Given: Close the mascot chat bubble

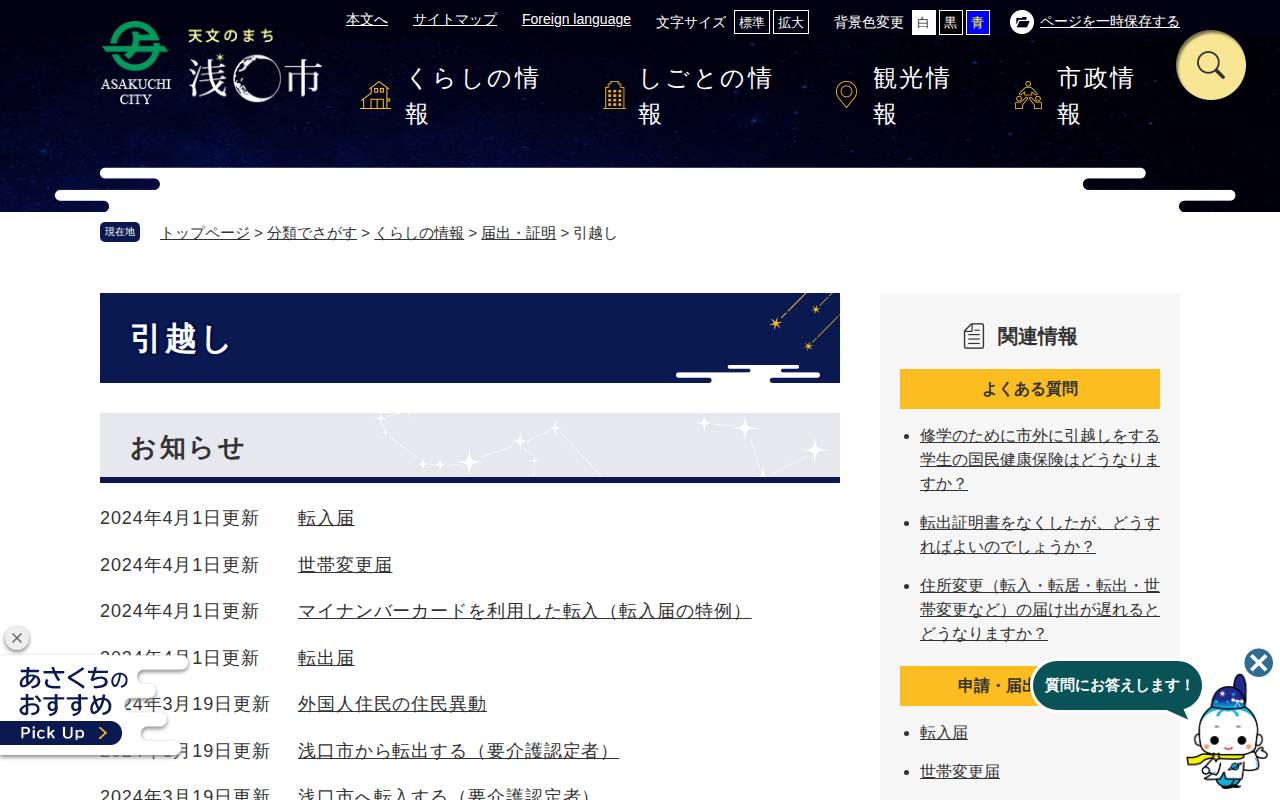Looking at the screenshot, I should click(x=1257, y=662).
